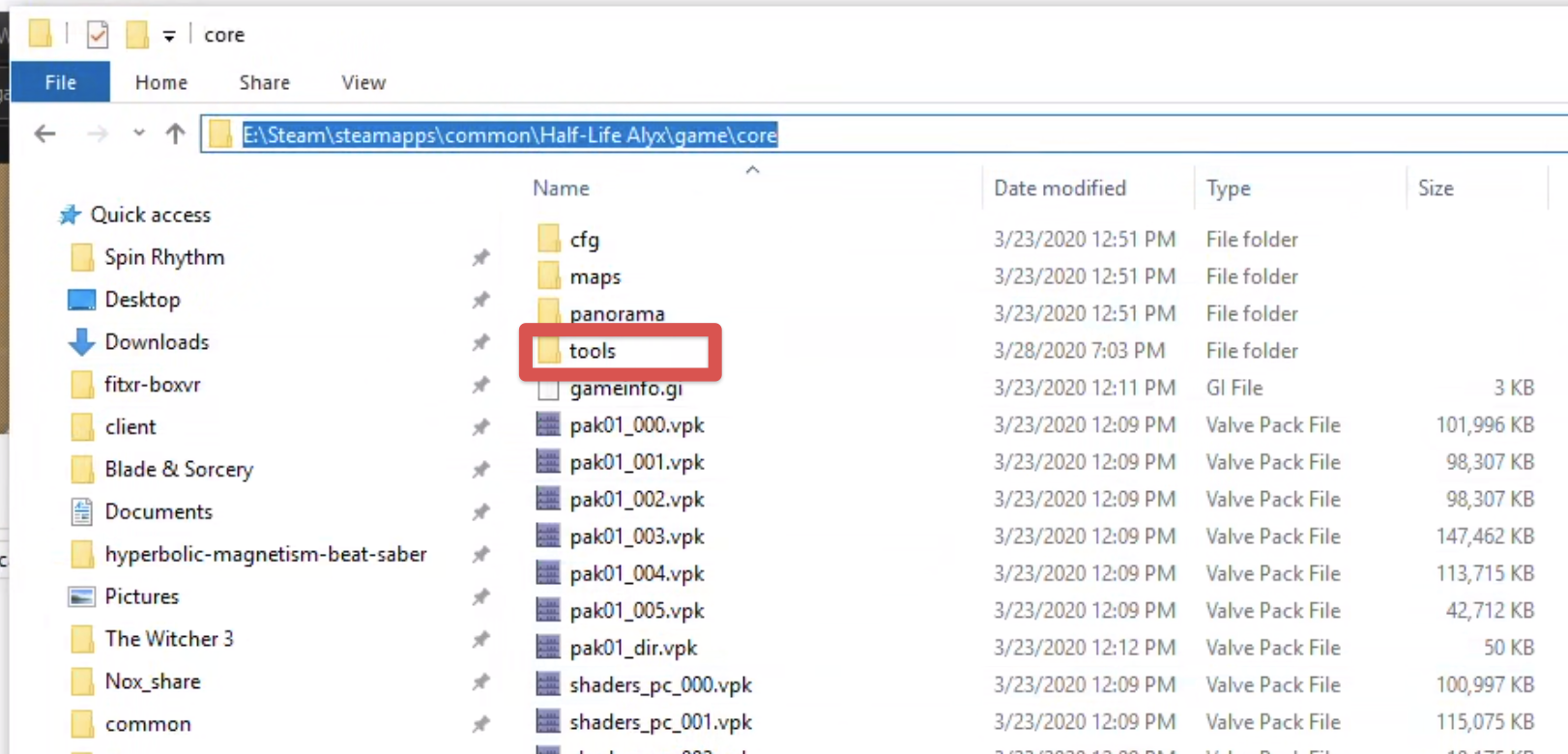Open Pictures in the navigation pane

tap(141, 597)
